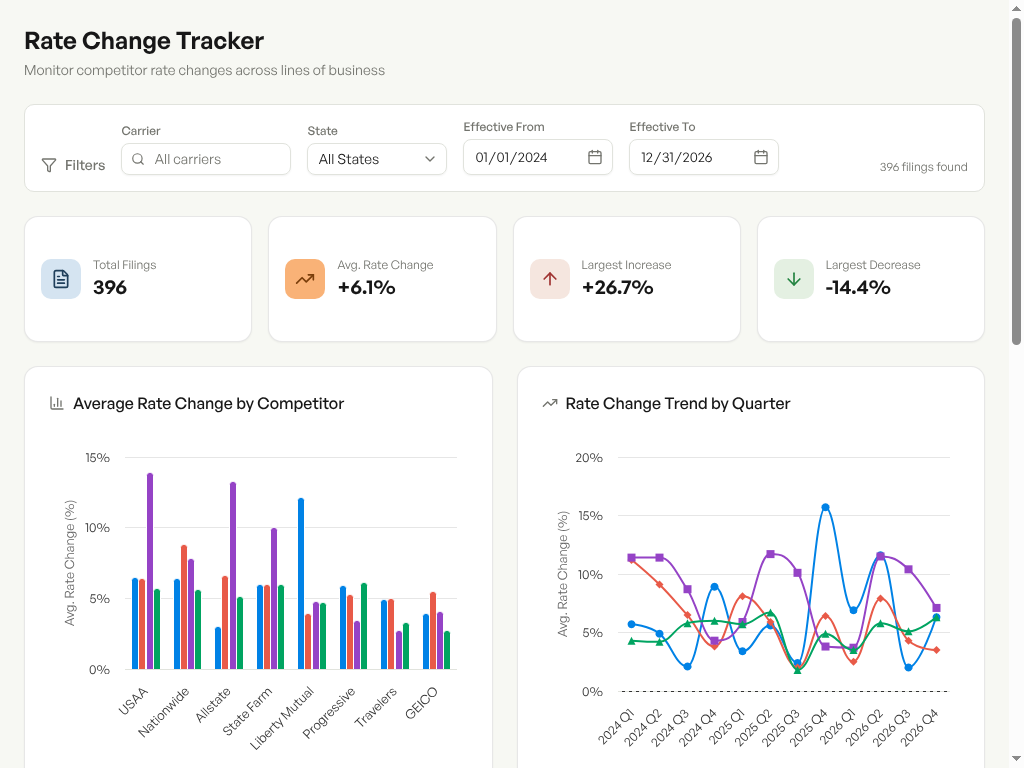Image resolution: width=1024 pixels, height=768 pixels.
Task: Click Rate Change Trend by Quarter title
Action: coord(678,404)
